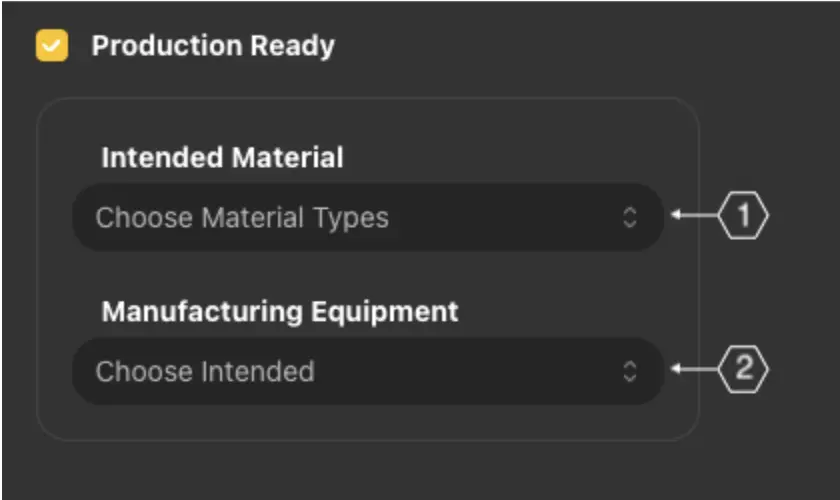The width and height of the screenshot is (840, 500).
Task: Open the Choose Intended dropdown
Action: click(367, 371)
